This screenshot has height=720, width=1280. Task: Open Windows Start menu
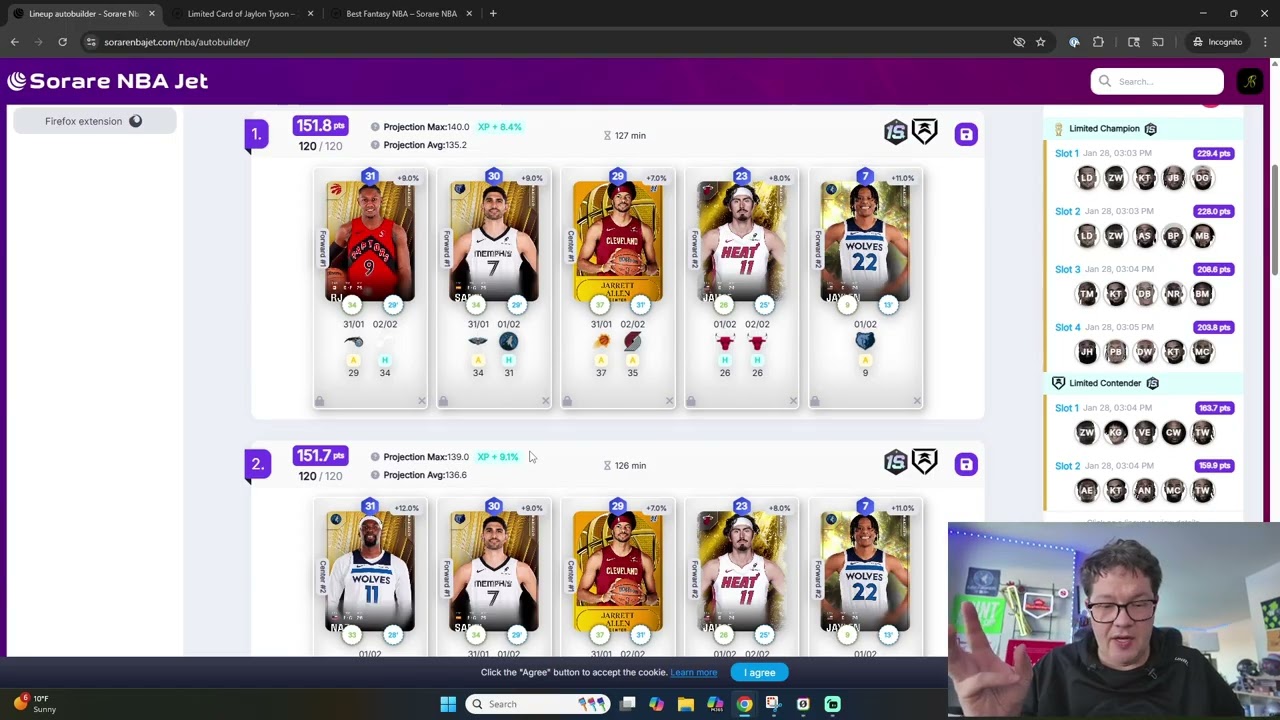coord(448,704)
